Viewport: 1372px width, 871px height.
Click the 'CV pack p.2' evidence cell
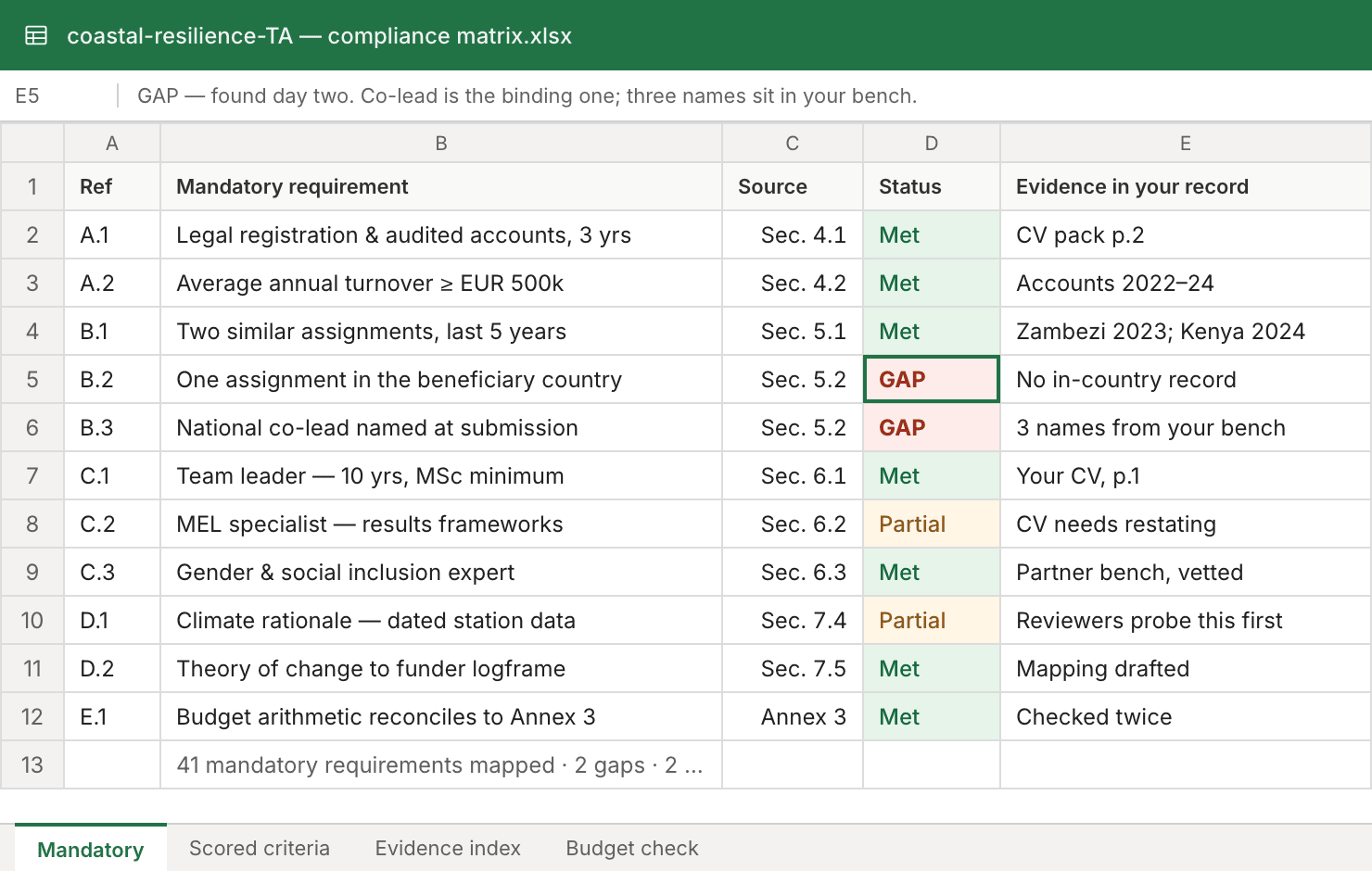1186,234
